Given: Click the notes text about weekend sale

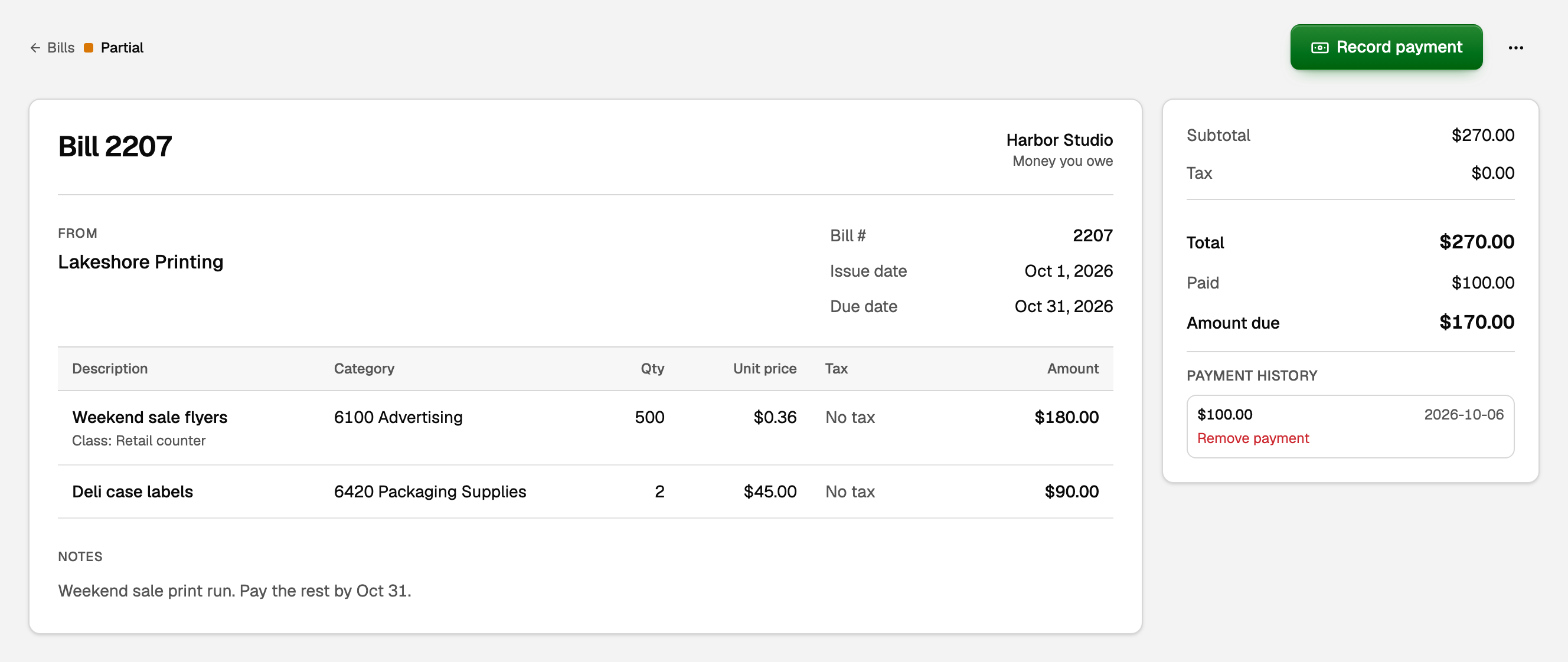Looking at the screenshot, I should (x=234, y=590).
